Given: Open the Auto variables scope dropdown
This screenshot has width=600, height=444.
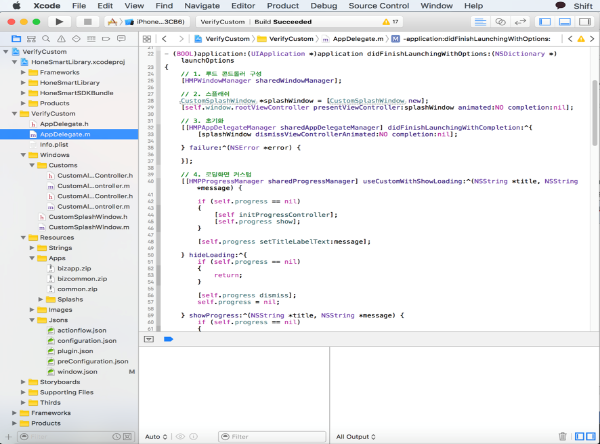Looking at the screenshot, I should coord(156,437).
